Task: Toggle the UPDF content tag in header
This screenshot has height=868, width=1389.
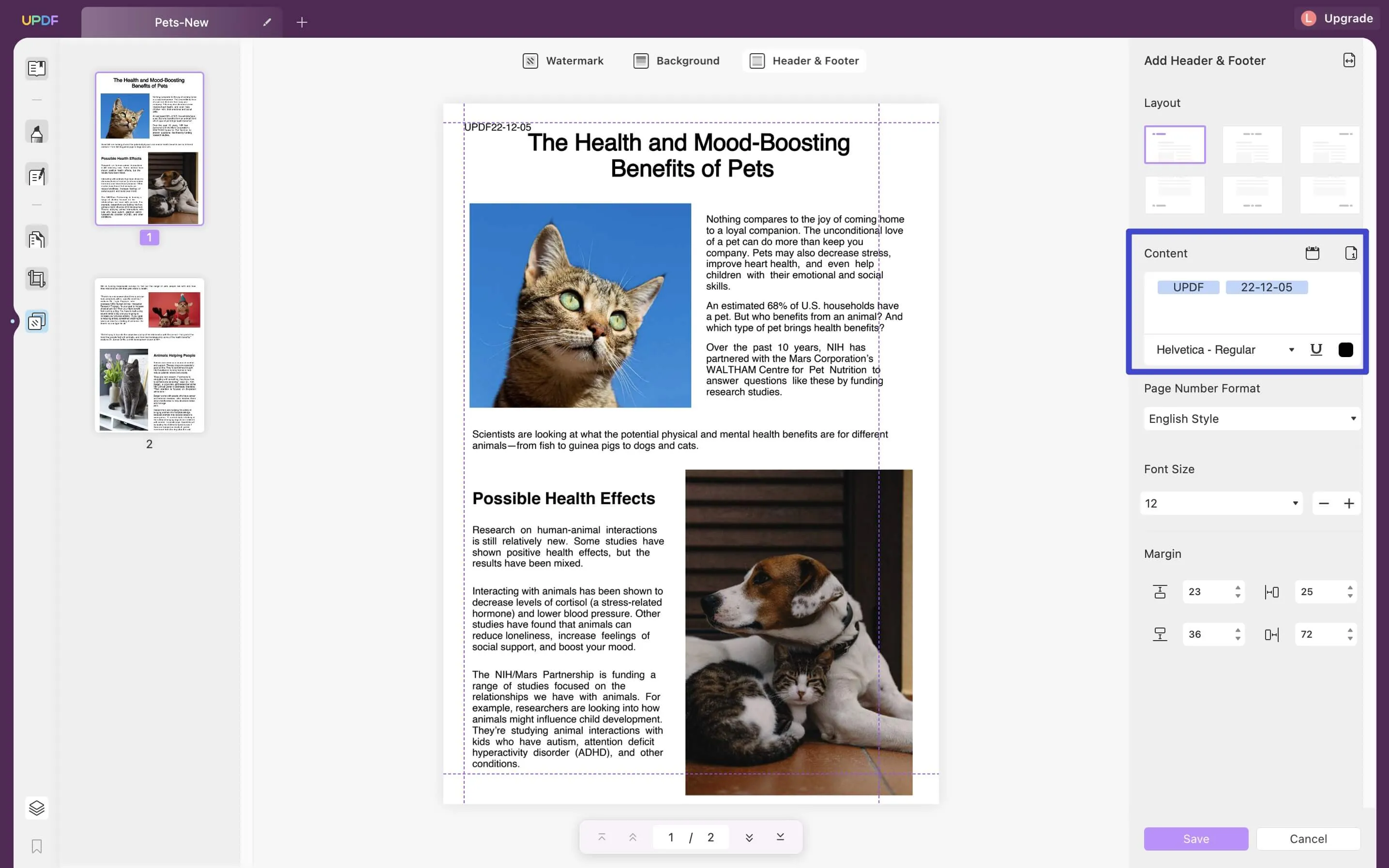Action: [x=1188, y=287]
